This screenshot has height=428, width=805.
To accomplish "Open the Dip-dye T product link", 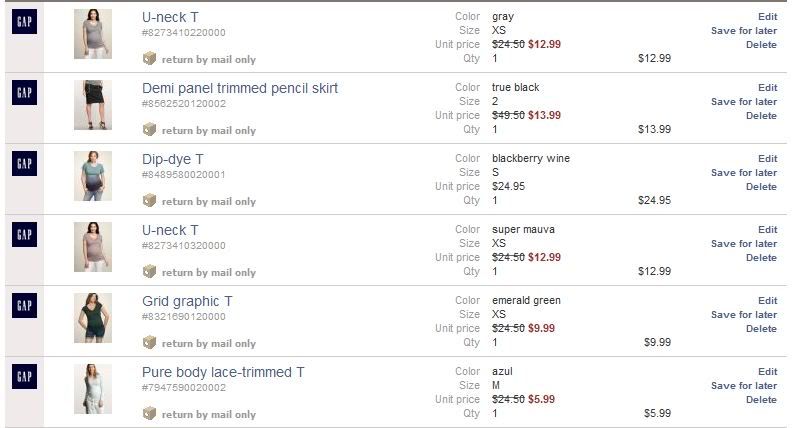I will [173, 159].
